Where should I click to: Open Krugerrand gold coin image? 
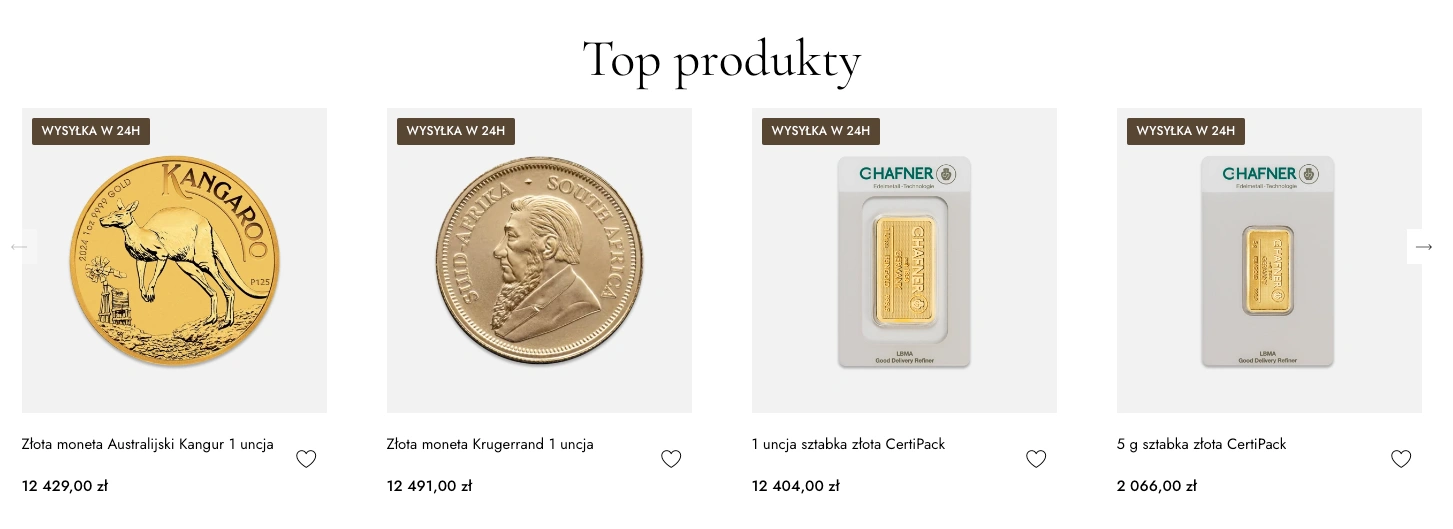(x=539, y=262)
